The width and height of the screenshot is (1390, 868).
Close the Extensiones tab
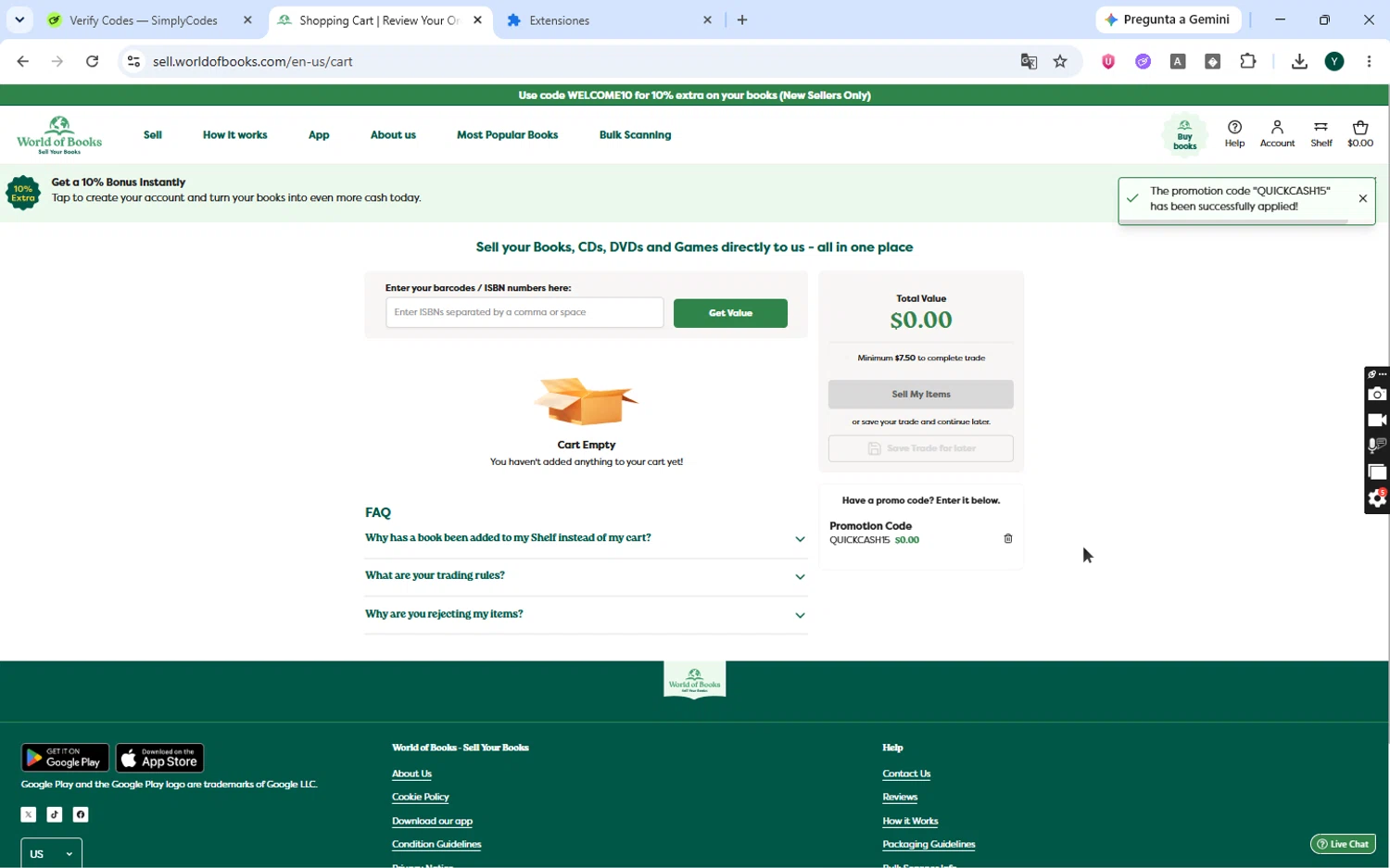pyautogui.click(x=707, y=20)
